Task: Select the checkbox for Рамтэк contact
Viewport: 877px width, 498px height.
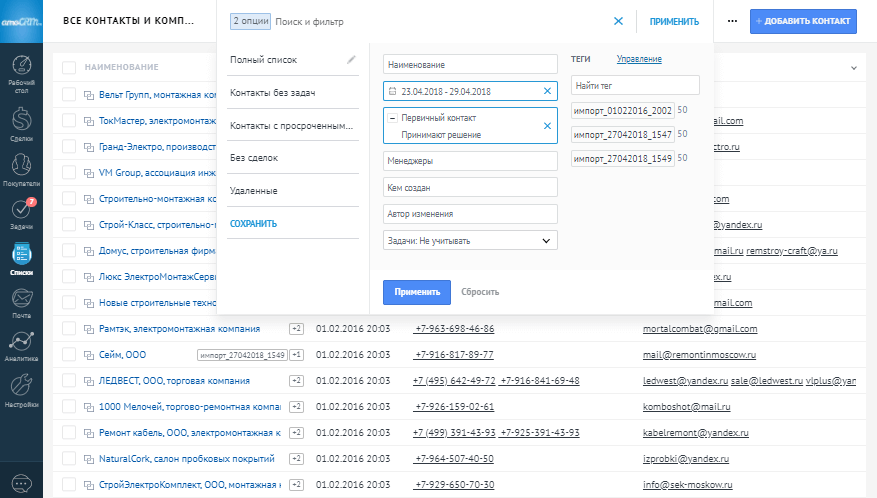Action: (69, 328)
